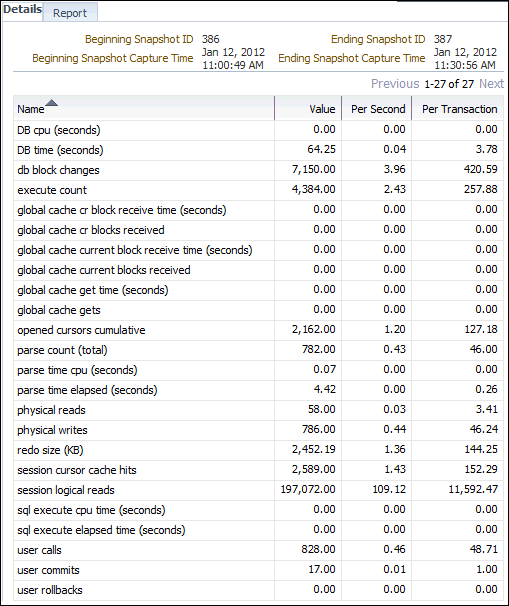
Task: Sort by Per Transaction column header
Action: pyautogui.click(x=460, y=109)
